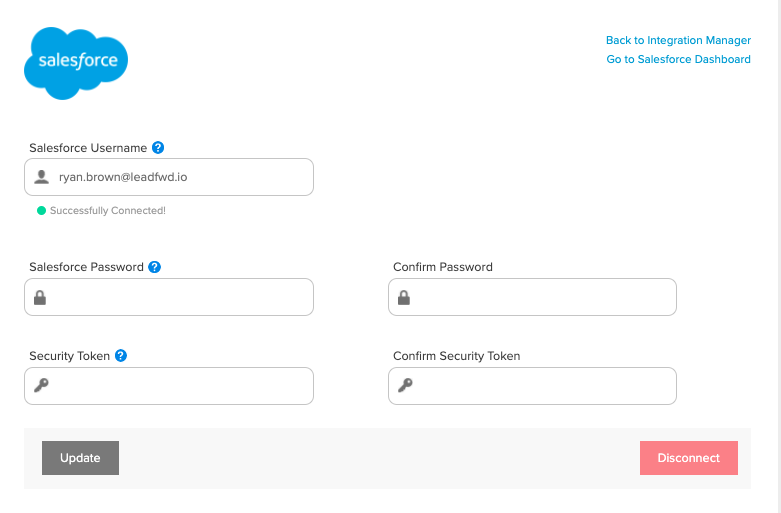
Task: Click padlock icon in Salesforce Password field
Action: pyautogui.click(x=40, y=297)
